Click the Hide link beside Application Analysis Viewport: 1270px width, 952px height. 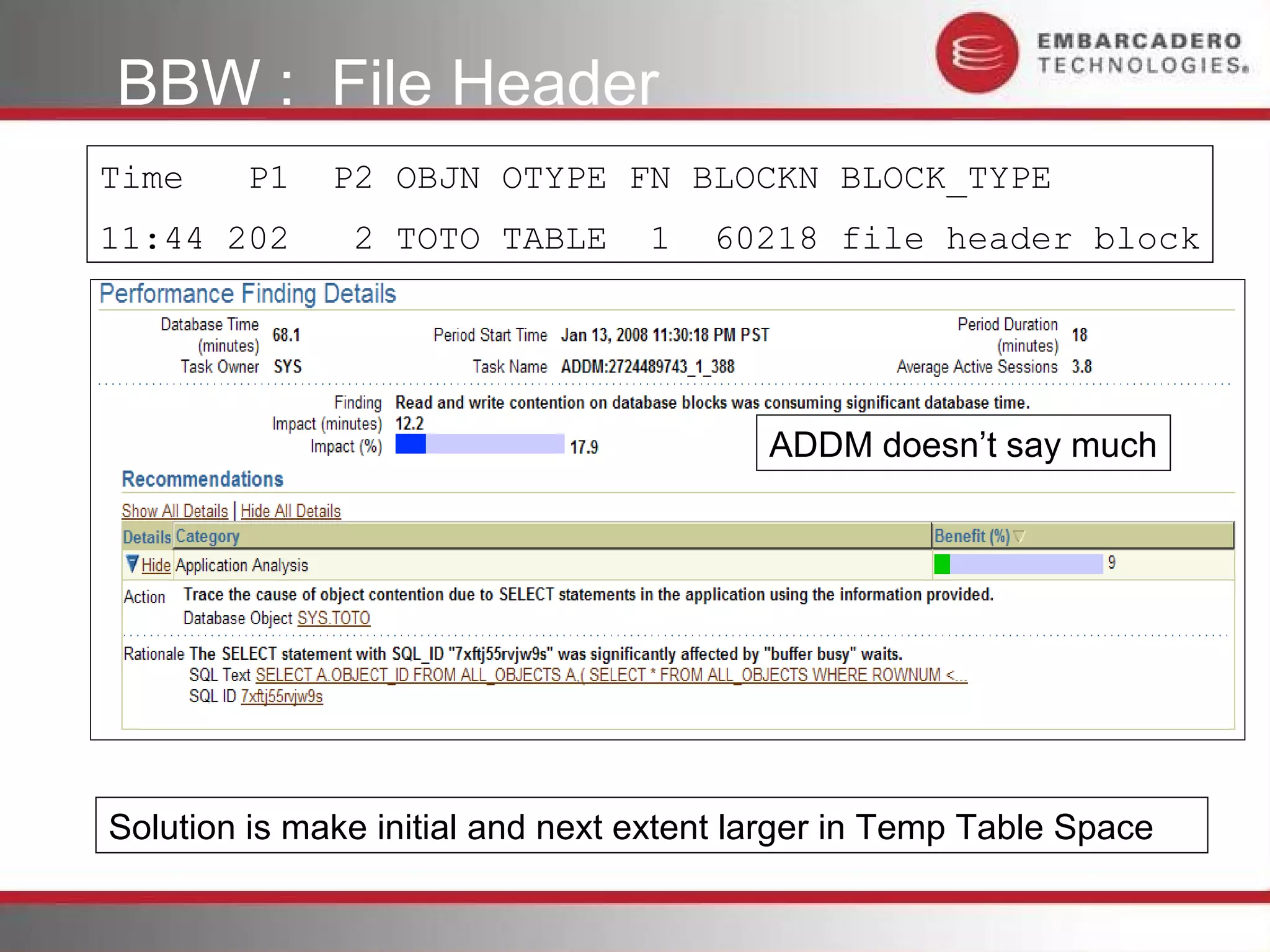(x=156, y=565)
